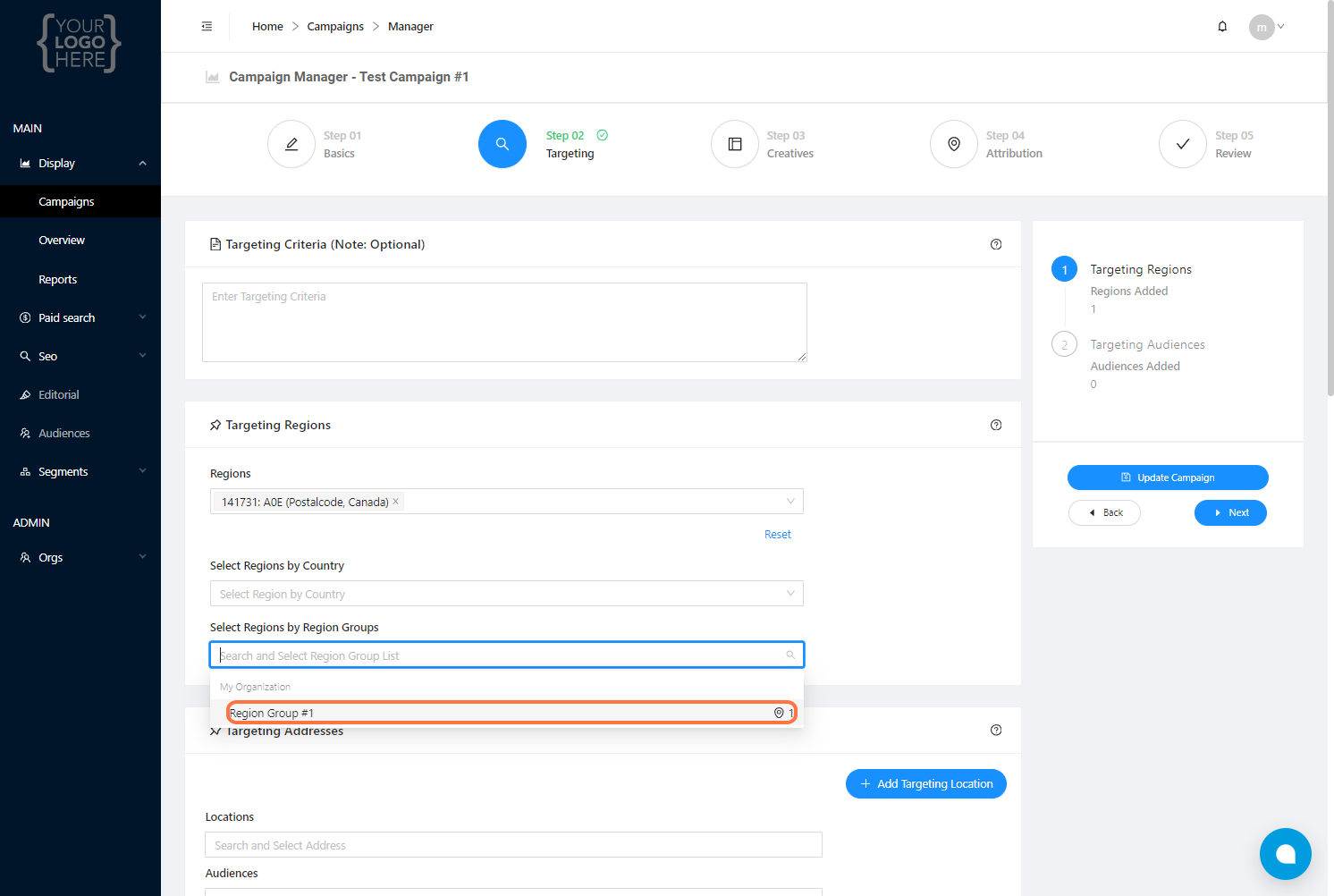Click the Reset link
Screen dimensions: 1334x896
coord(777,535)
